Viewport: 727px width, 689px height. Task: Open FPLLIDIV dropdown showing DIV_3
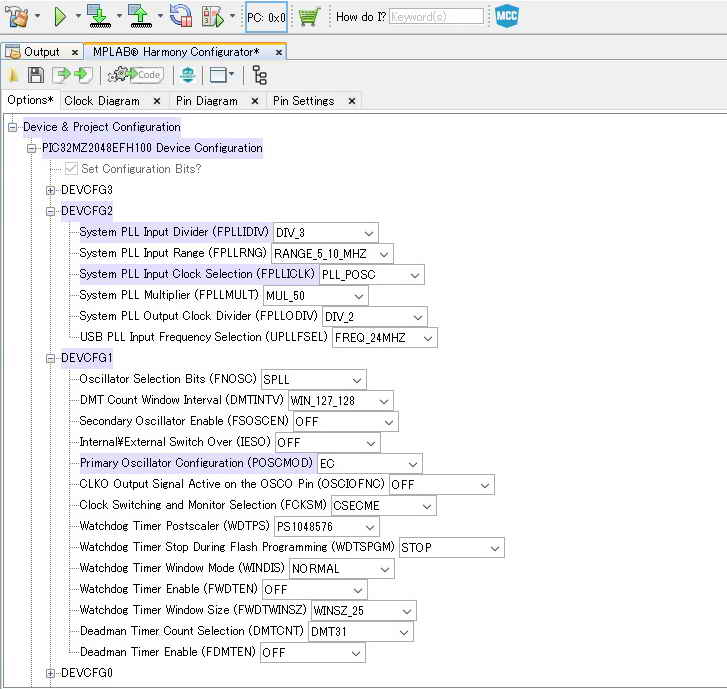click(325, 233)
